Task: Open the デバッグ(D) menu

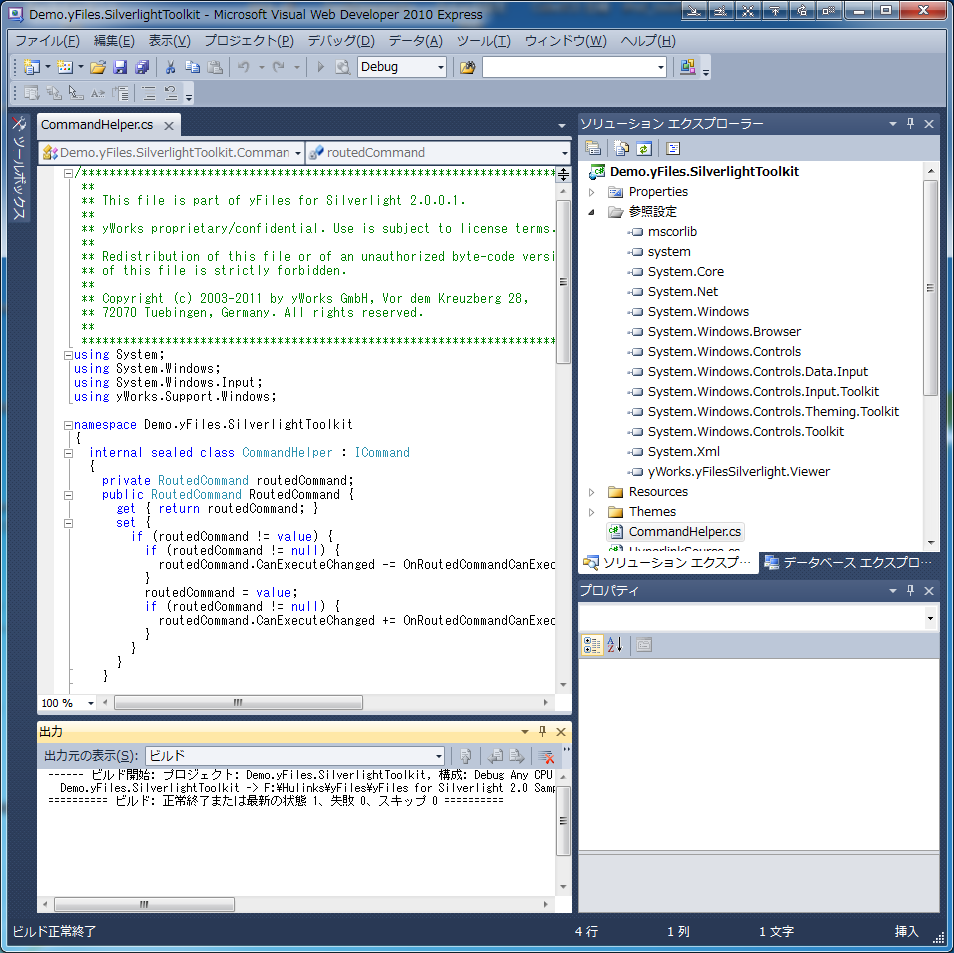Action: pyautogui.click(x=341, y=41)
